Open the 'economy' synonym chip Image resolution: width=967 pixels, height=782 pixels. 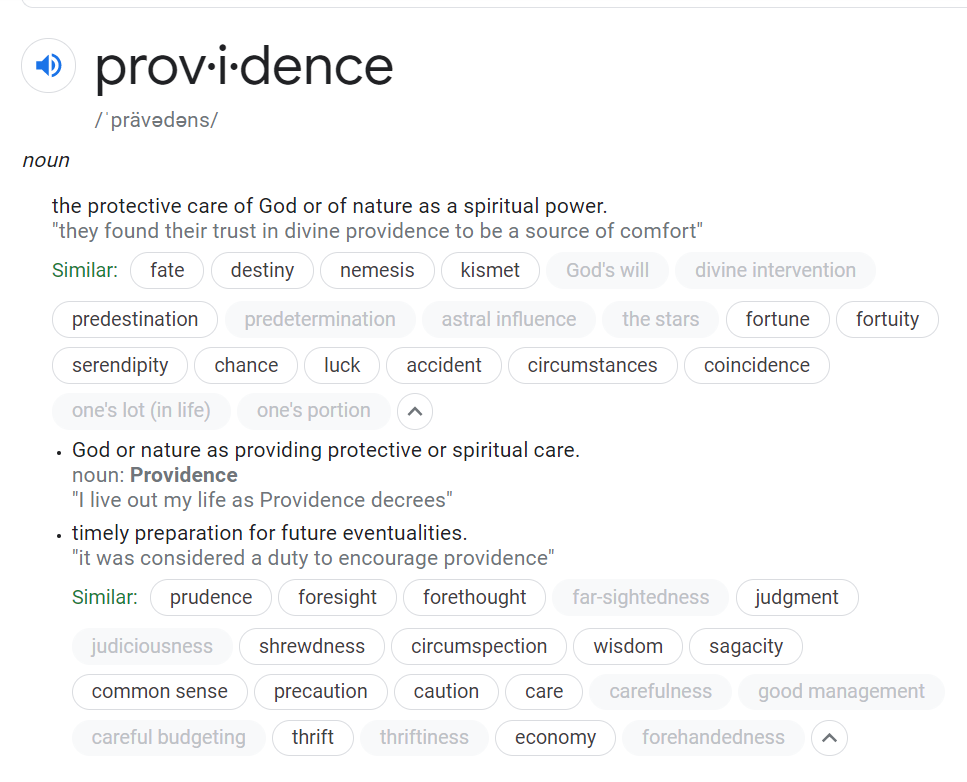pos(556,738)
